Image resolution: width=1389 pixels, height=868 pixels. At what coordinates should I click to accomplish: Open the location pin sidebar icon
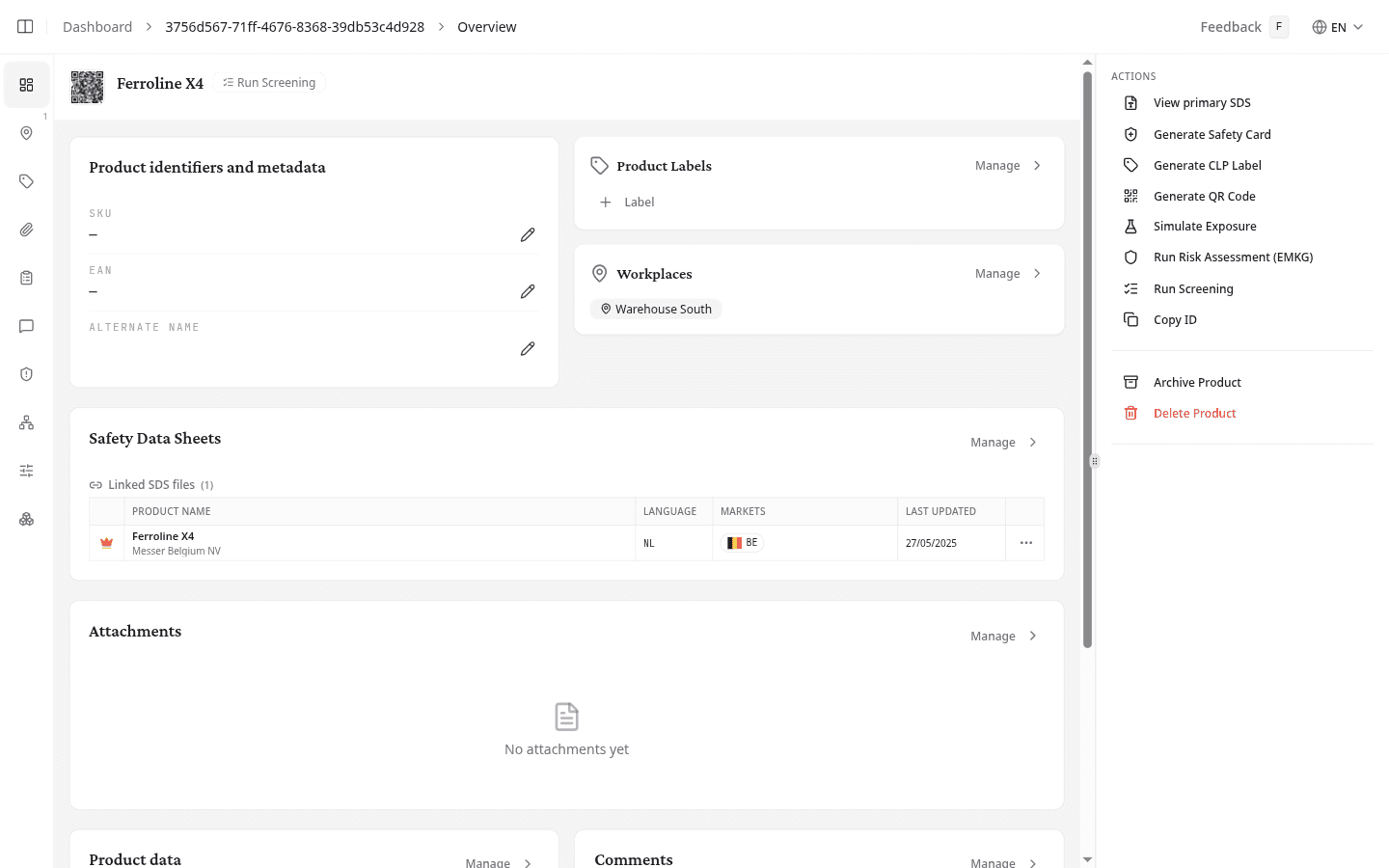26,133
